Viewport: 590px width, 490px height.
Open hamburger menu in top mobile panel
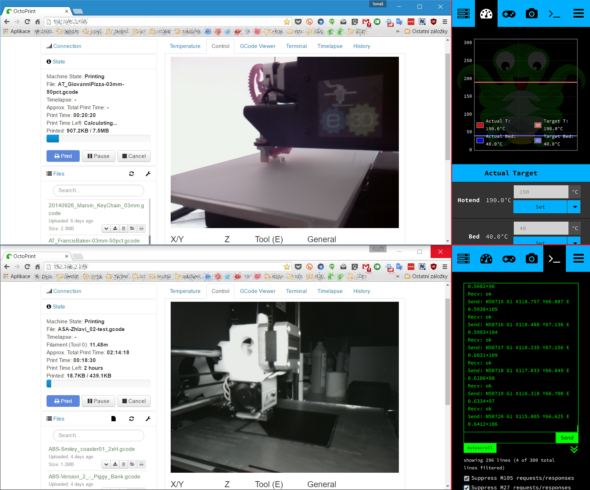tap(578, 14)
